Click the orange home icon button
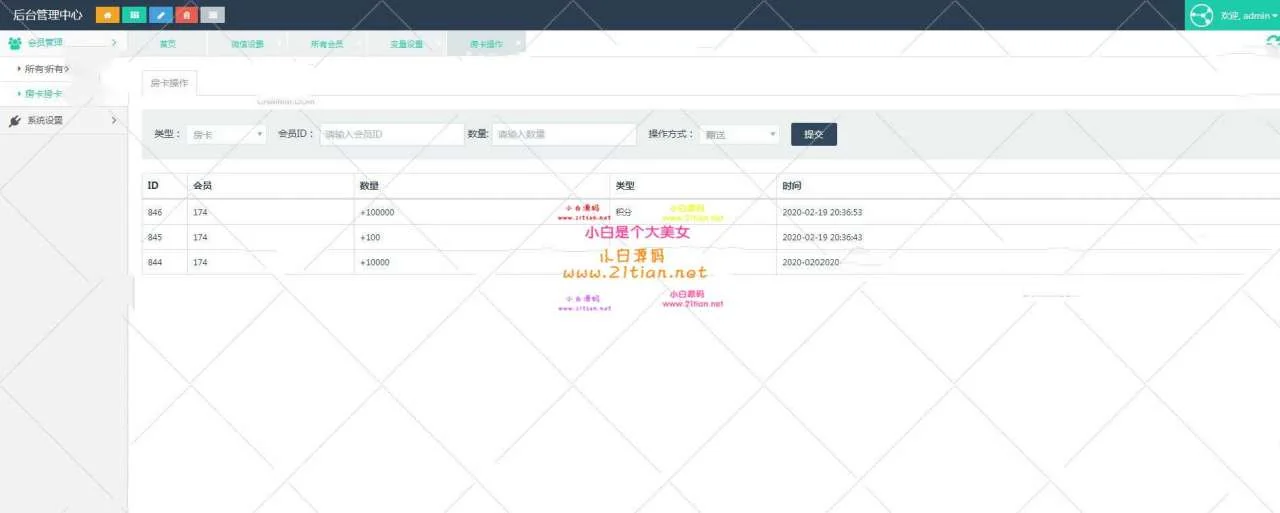This screenshot has height=513, width=1280. [x=107, y=15]
